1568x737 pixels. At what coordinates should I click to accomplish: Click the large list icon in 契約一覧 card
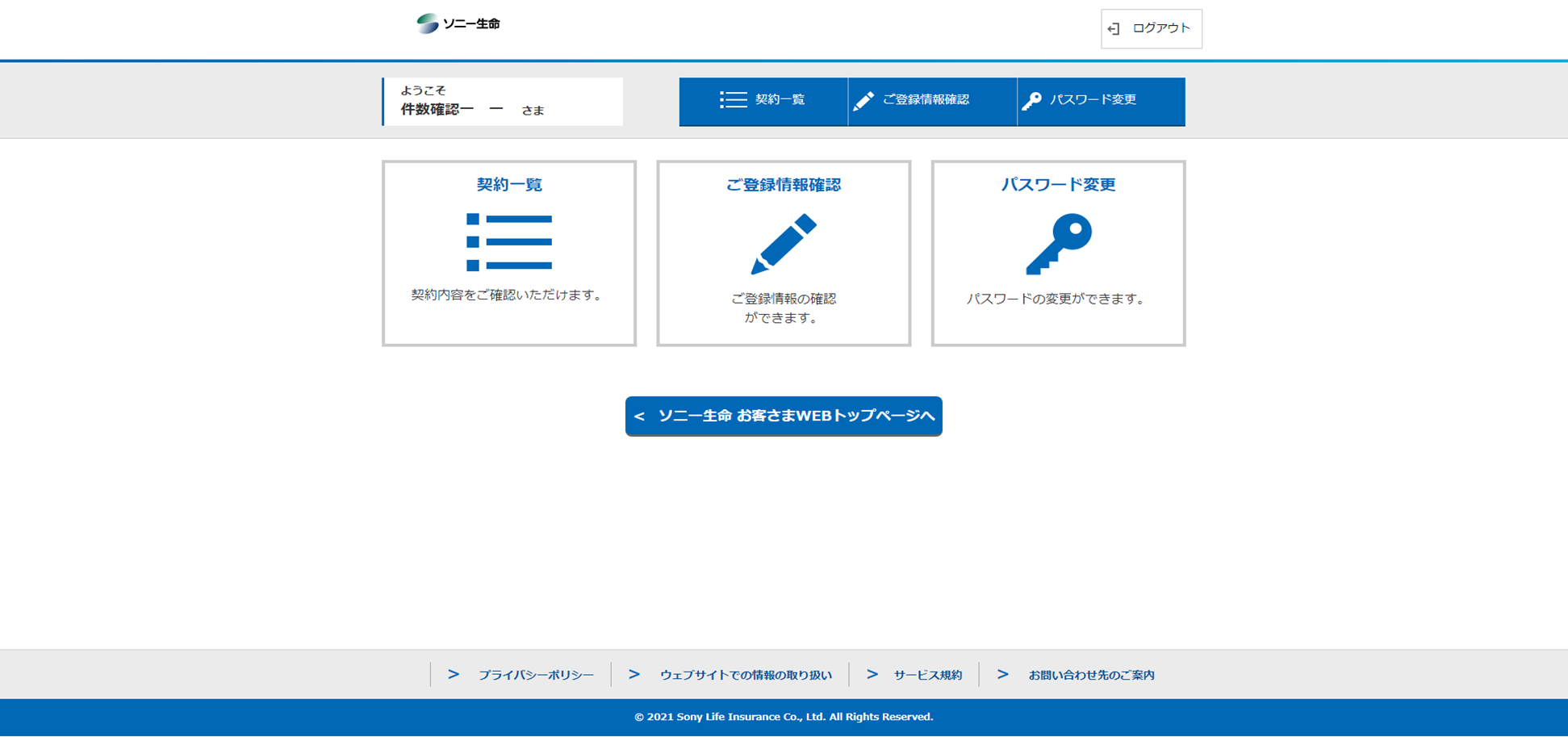point(509,242)
